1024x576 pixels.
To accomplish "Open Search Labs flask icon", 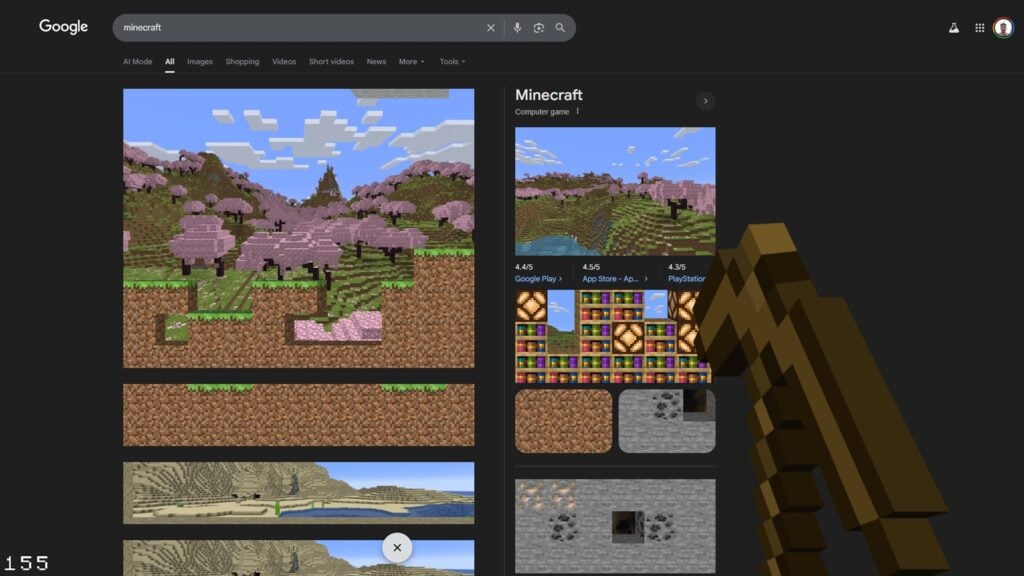I will pos(954,28).
